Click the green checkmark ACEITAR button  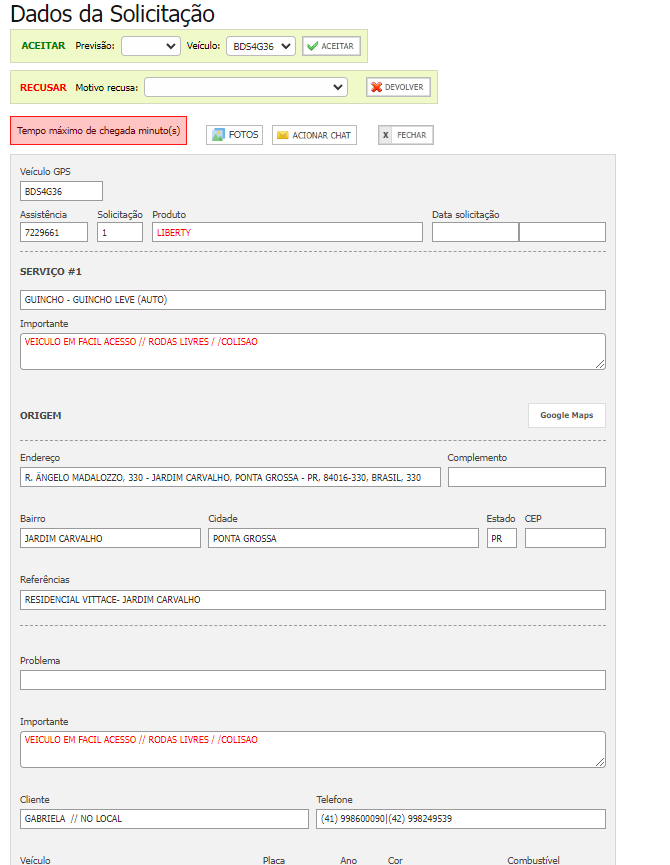click(331, 46)
